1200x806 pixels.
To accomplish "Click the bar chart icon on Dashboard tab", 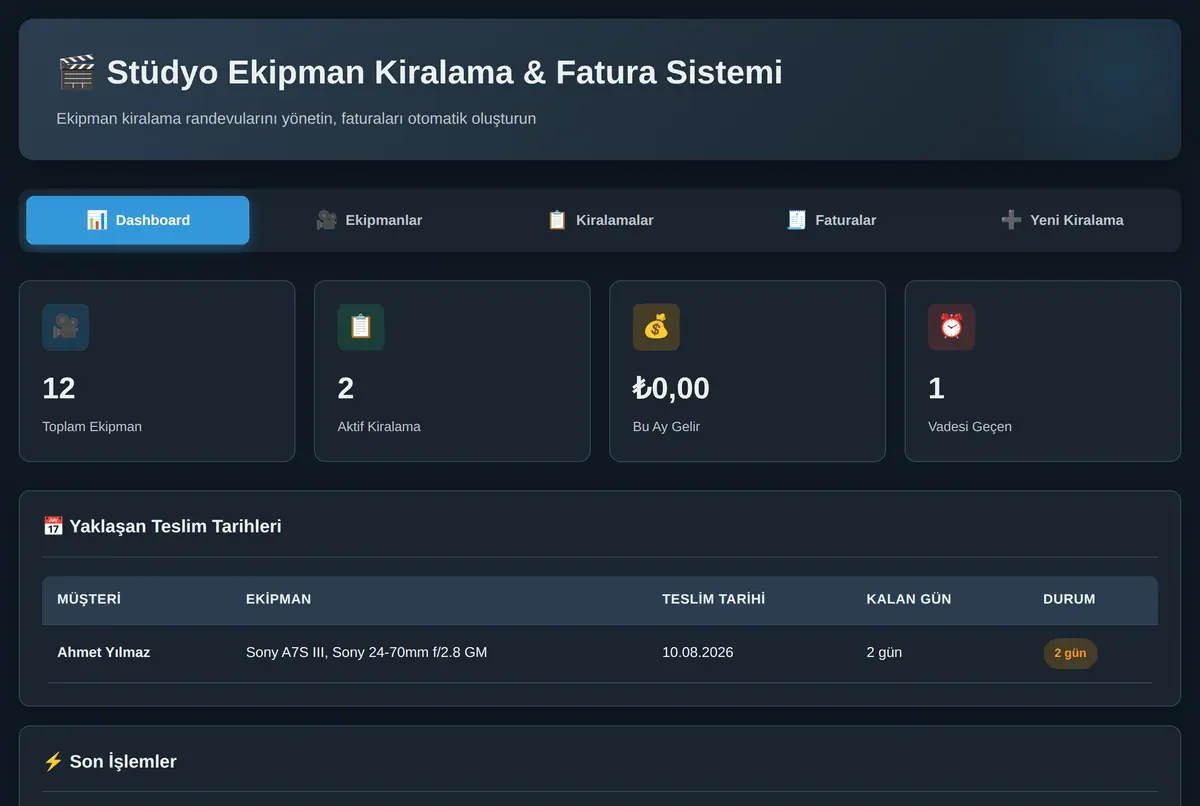I will point(97,220).
